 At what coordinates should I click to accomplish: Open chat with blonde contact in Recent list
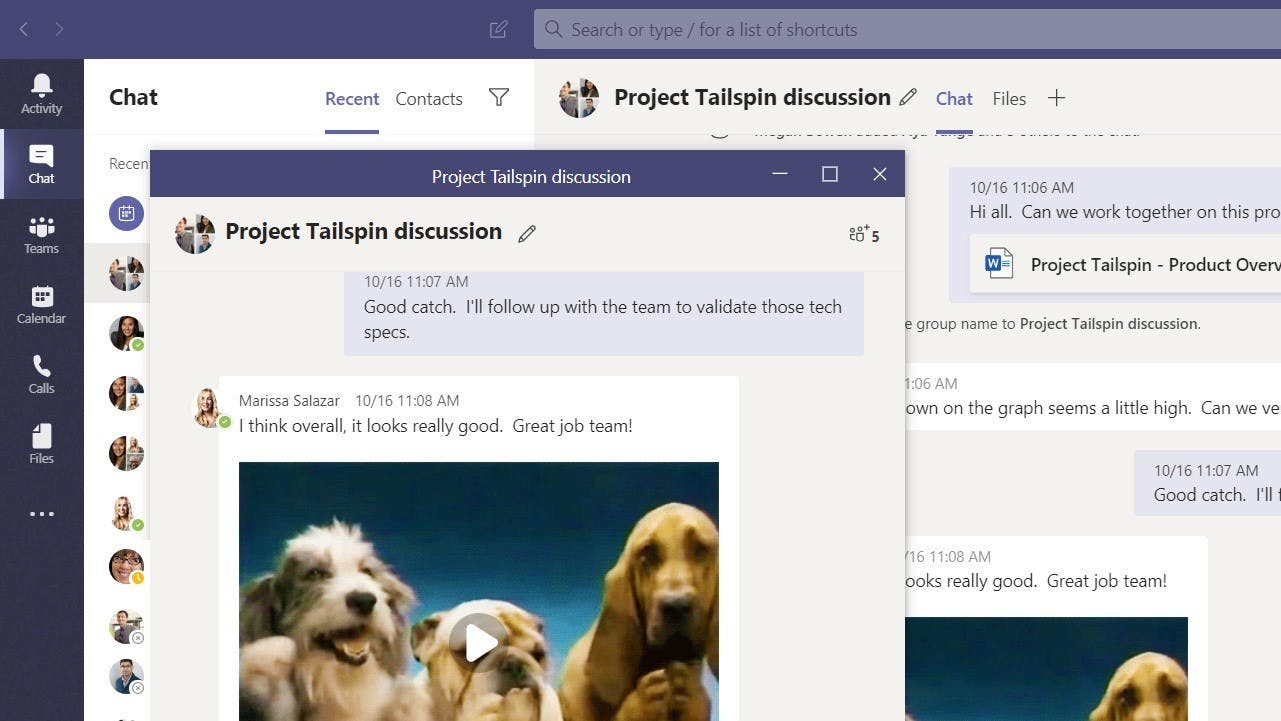click(x=127, y=513)
